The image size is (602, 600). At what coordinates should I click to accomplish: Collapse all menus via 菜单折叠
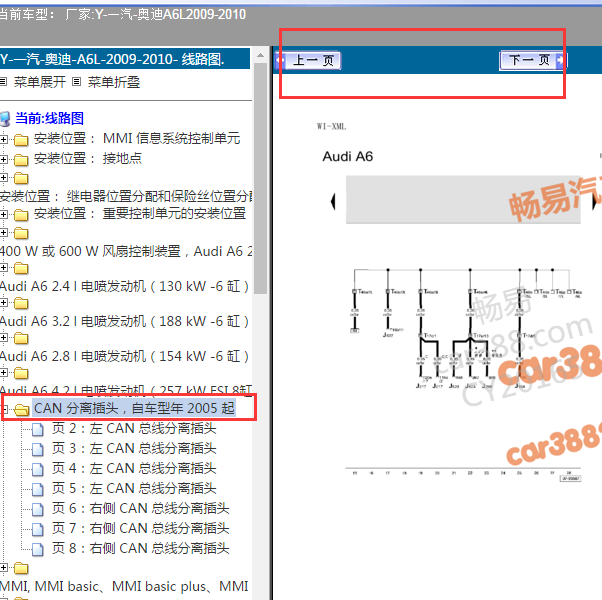(114, 82)
